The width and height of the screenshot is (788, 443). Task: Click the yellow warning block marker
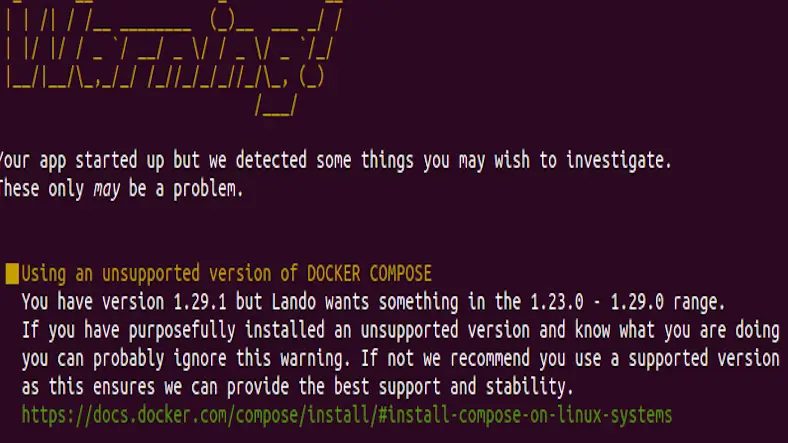coord(12,273)
